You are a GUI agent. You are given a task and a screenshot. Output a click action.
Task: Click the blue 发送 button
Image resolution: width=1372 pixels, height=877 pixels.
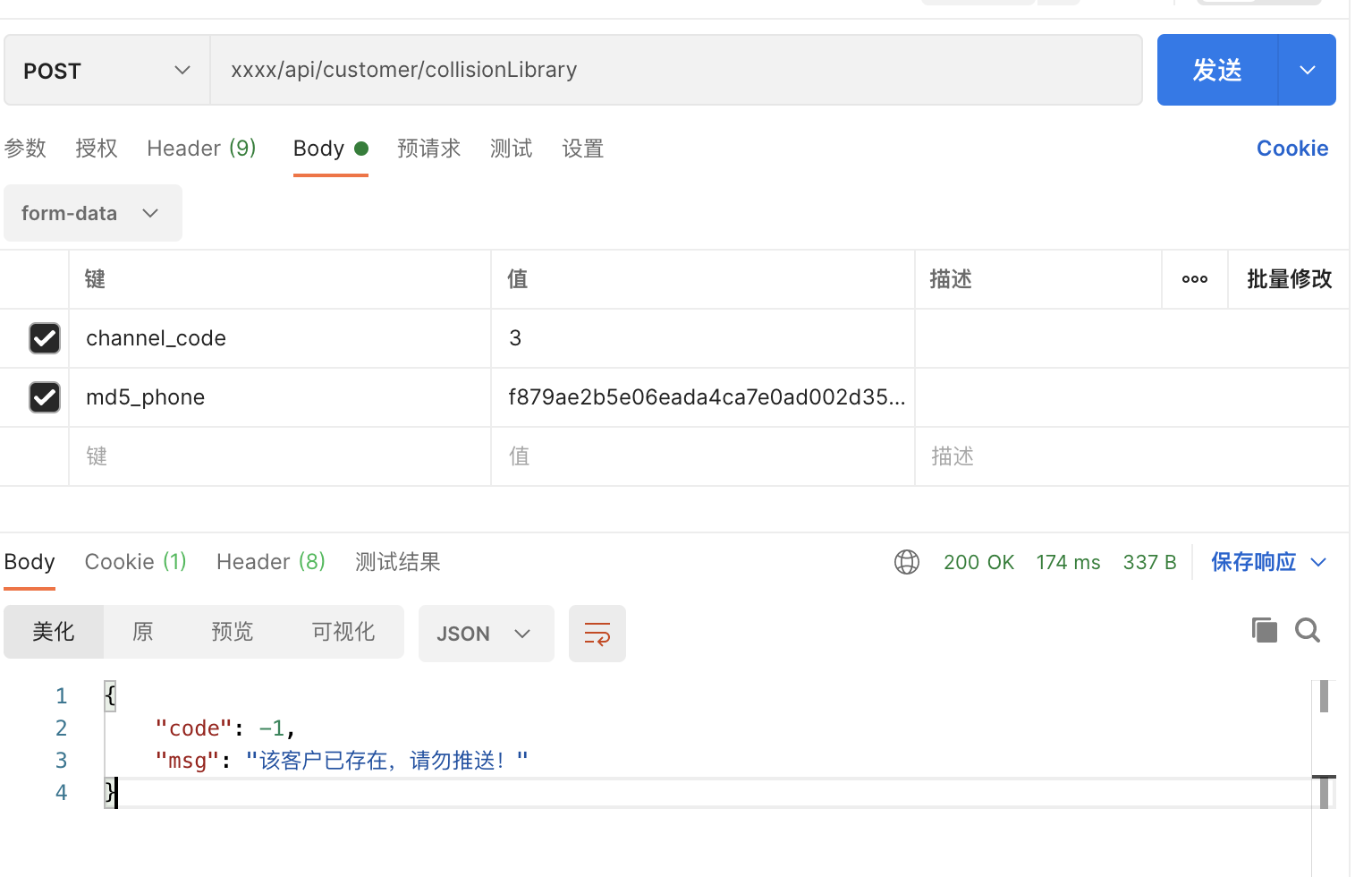(x=1217, y=71)
